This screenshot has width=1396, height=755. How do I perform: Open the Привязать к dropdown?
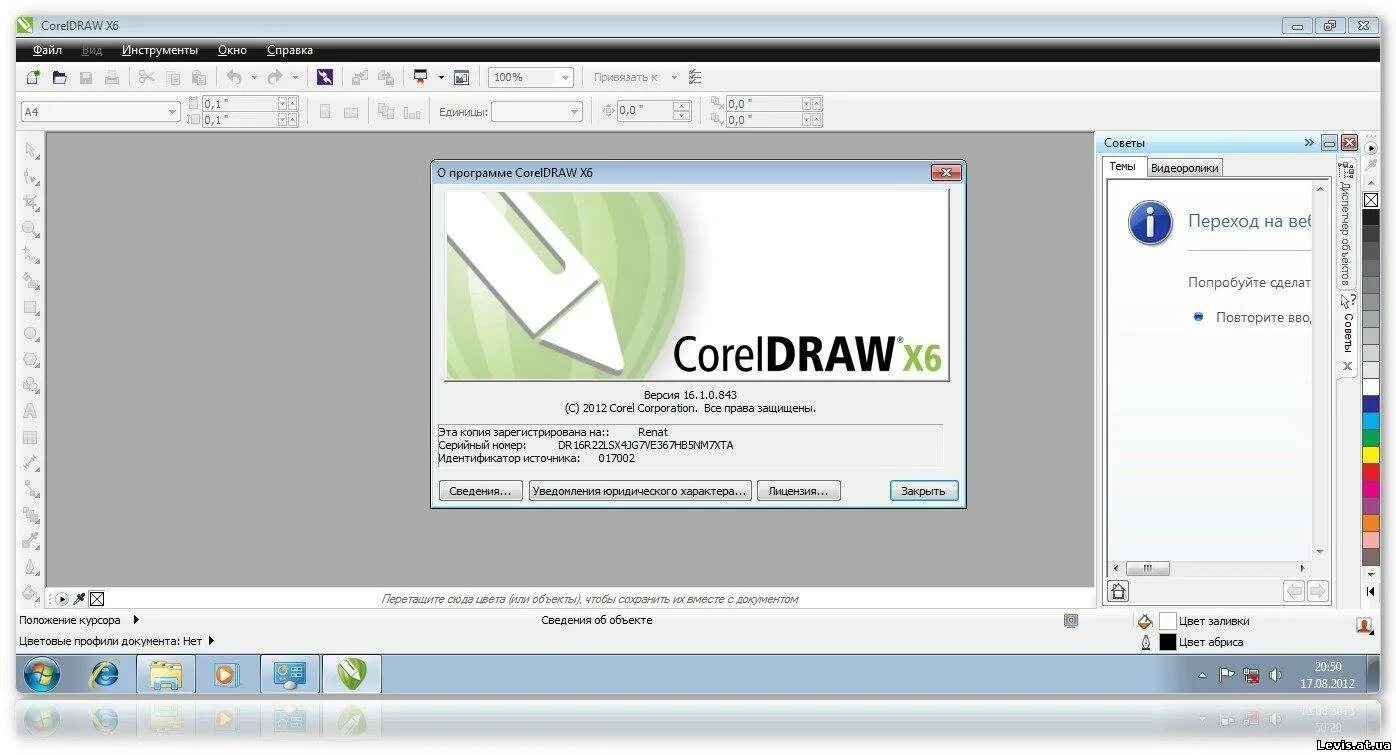674,77
